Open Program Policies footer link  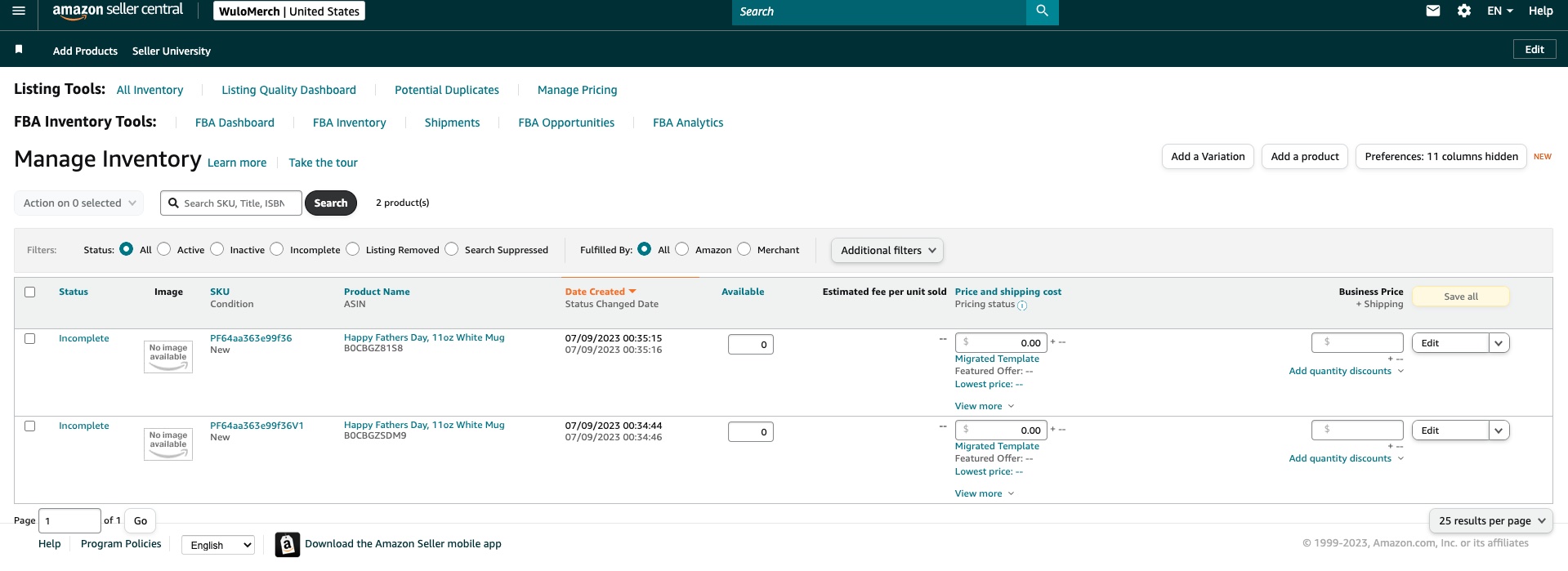(x=121, y=543)
